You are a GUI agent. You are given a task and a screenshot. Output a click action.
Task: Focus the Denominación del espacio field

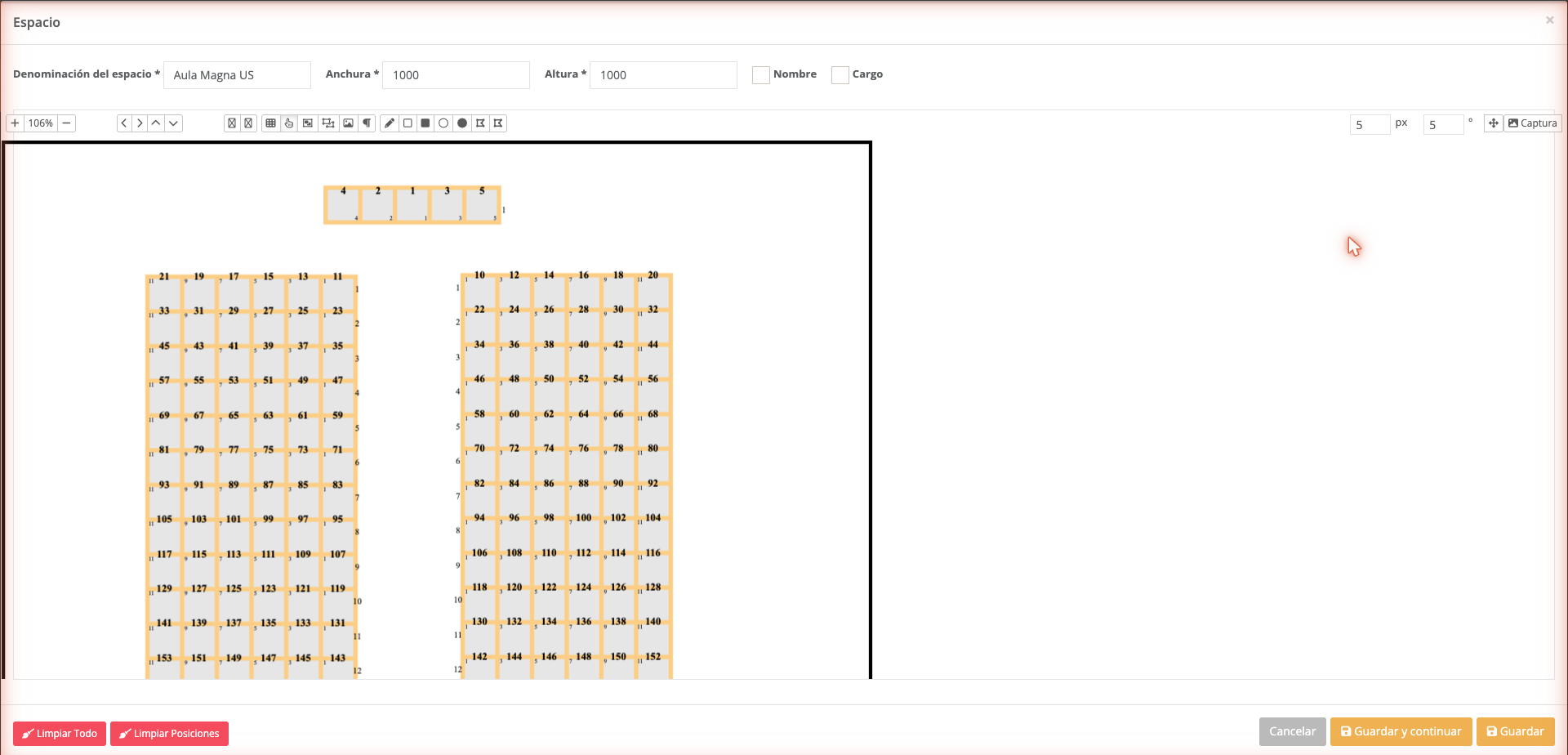tap(237, 75)
